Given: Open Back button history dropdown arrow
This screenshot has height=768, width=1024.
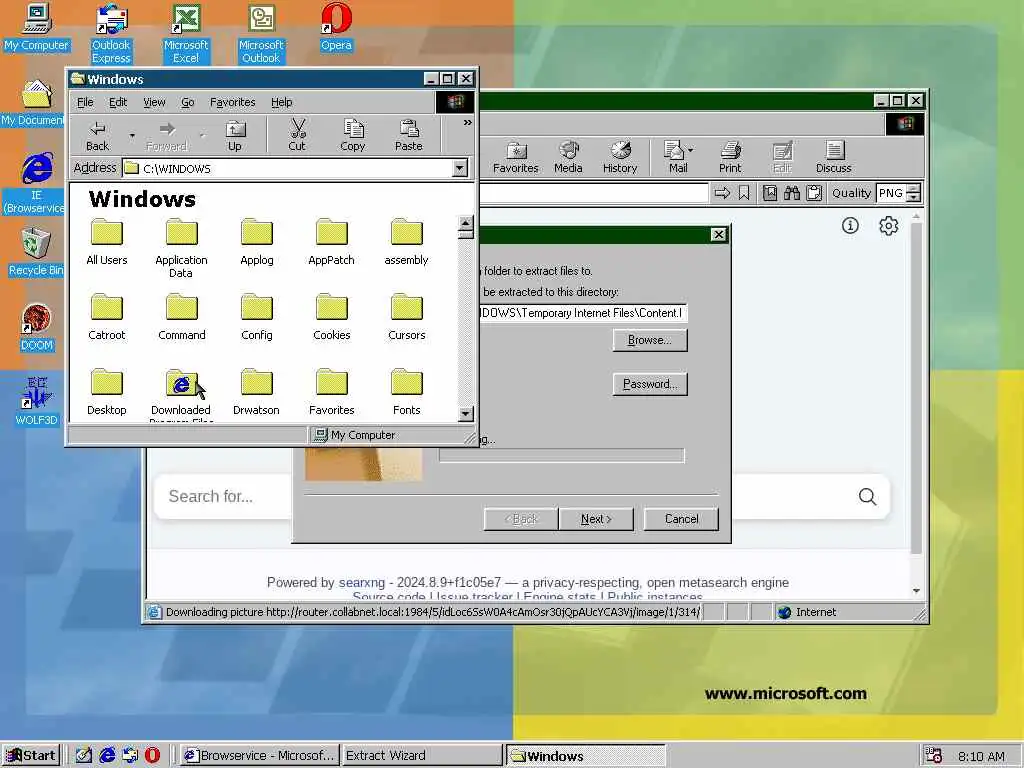Looking at the screenshot, I should click(x=132, y=136).
